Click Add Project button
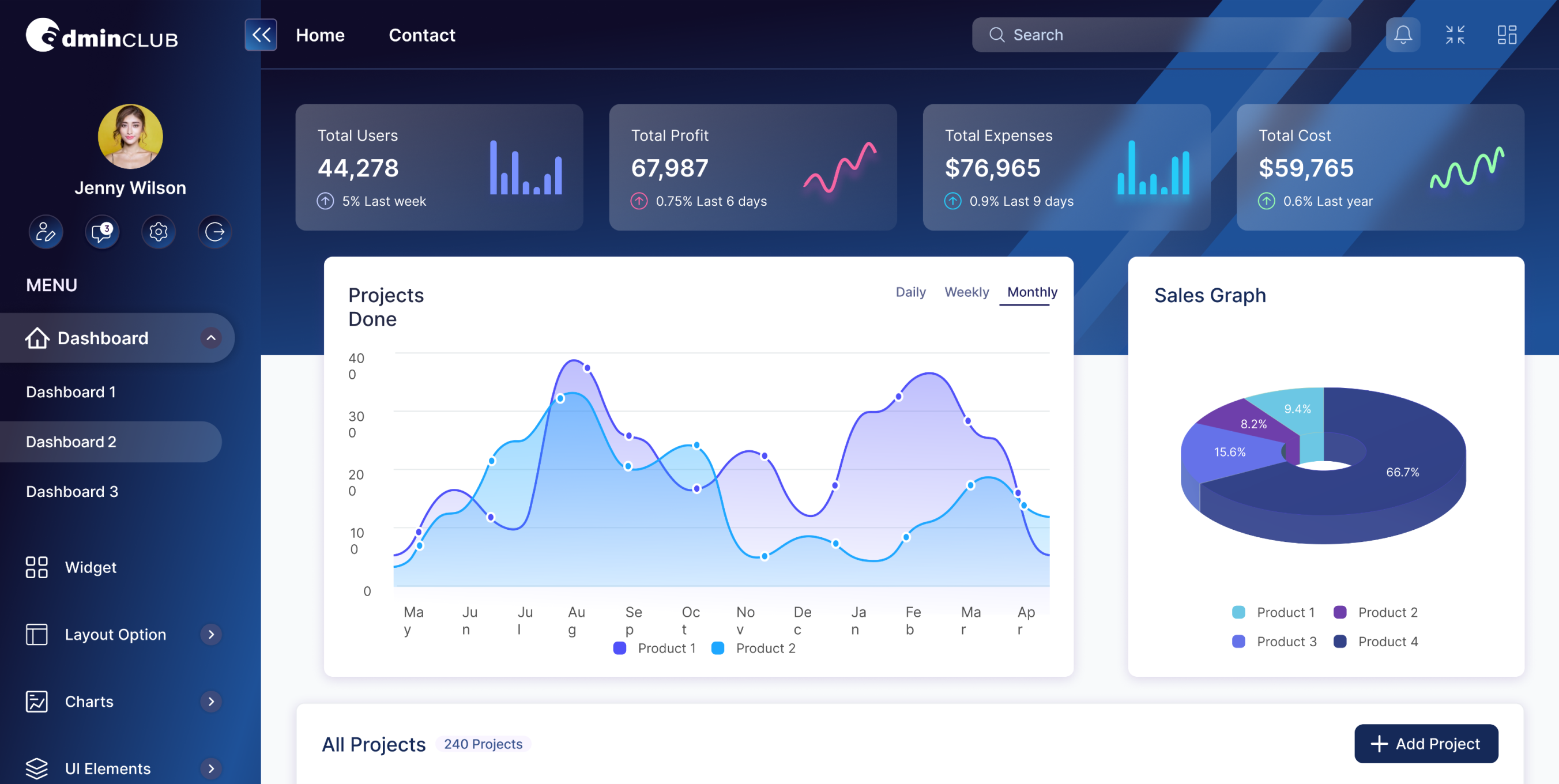1559x784 pixels. point(1426,744)
